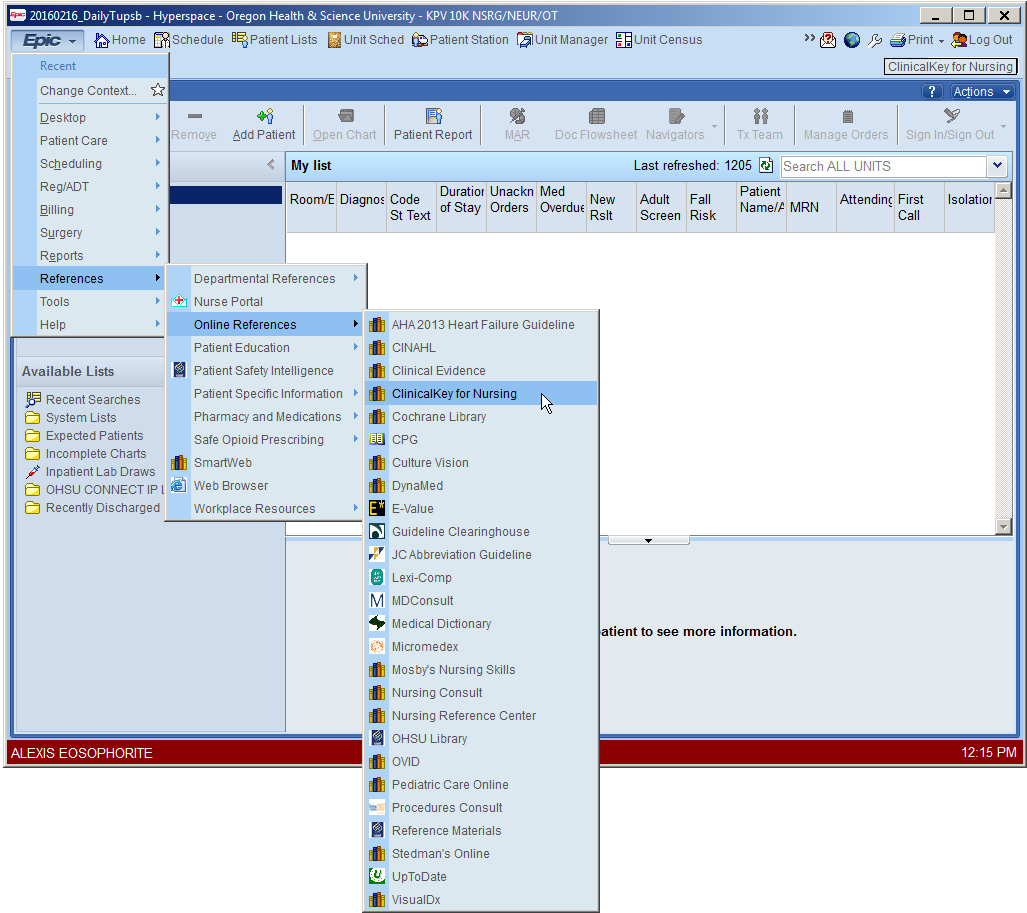Click the patient list scroll up arrow
Viewport: 1027px width, 913px height.
(x=1003, y=191)
